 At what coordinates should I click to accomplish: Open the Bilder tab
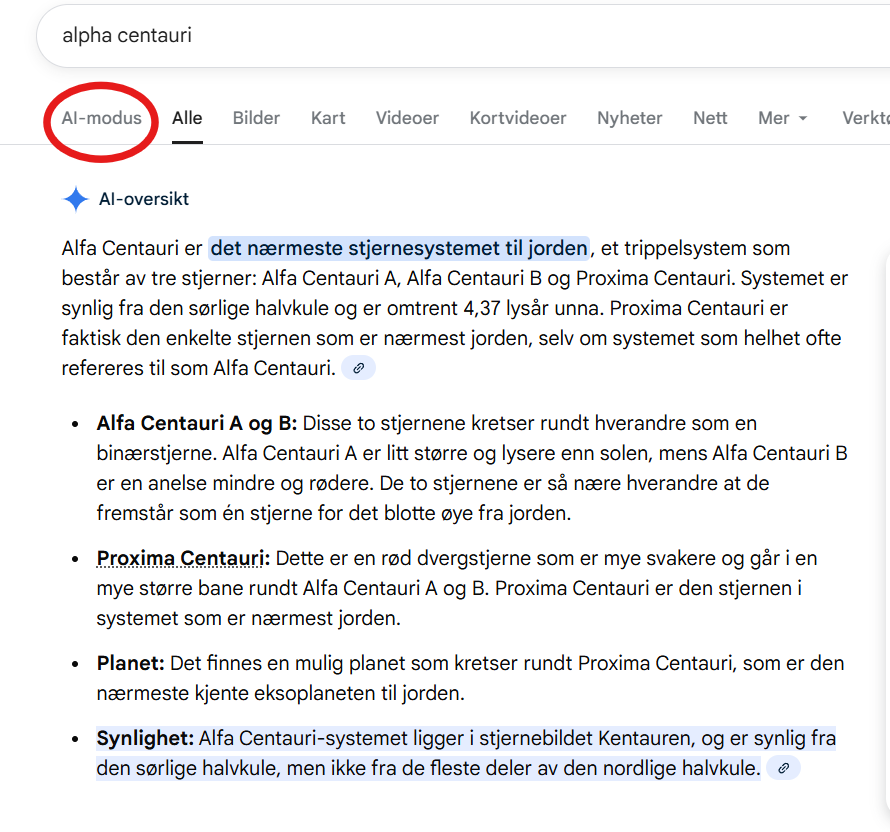point(256,118)
